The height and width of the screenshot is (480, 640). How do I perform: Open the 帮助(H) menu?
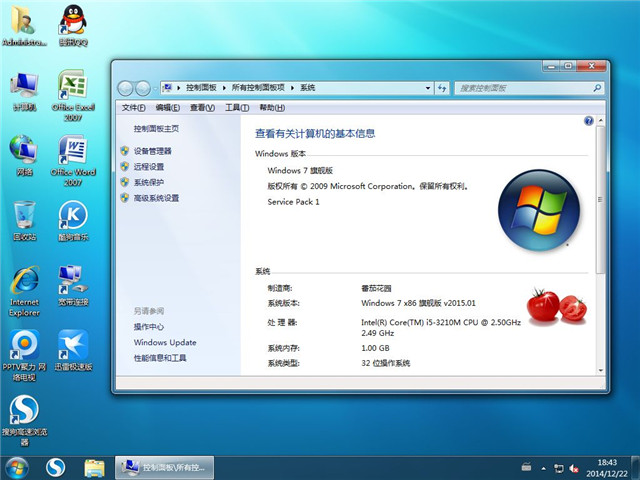click(x=272, y=108)
